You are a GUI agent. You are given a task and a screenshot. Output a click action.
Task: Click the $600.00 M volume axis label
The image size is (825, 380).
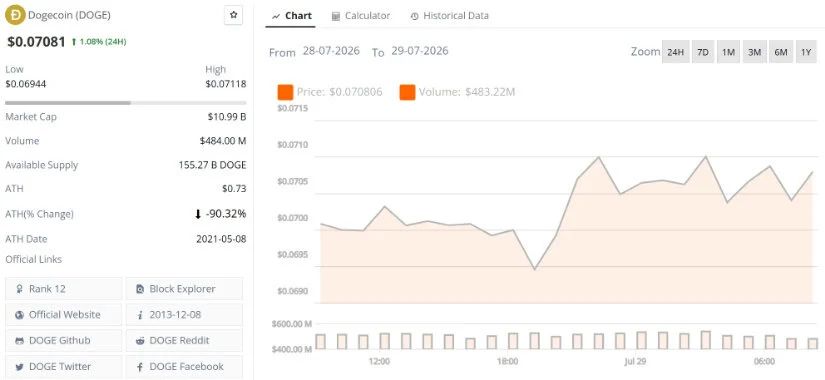[x=291, y=324]
